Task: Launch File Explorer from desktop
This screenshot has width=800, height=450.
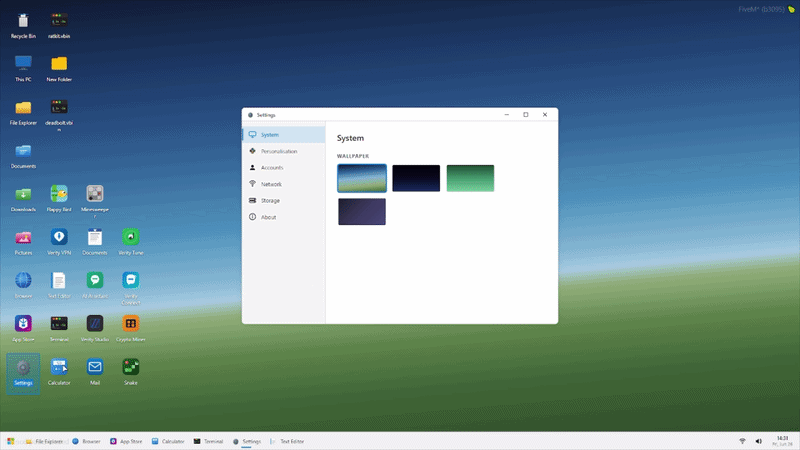Action: click(23, 112)
